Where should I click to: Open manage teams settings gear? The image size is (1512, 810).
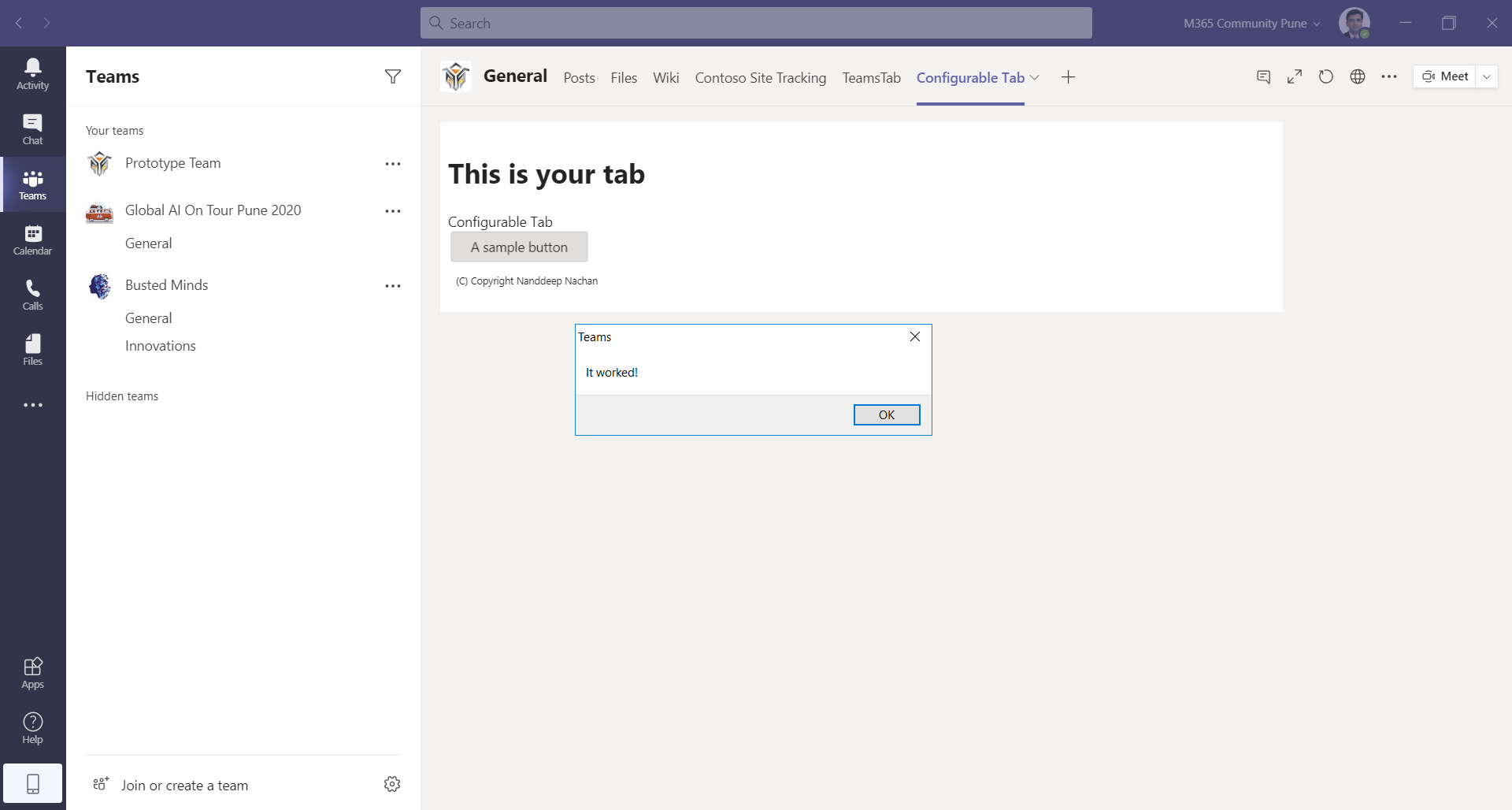tap(392, 784)
